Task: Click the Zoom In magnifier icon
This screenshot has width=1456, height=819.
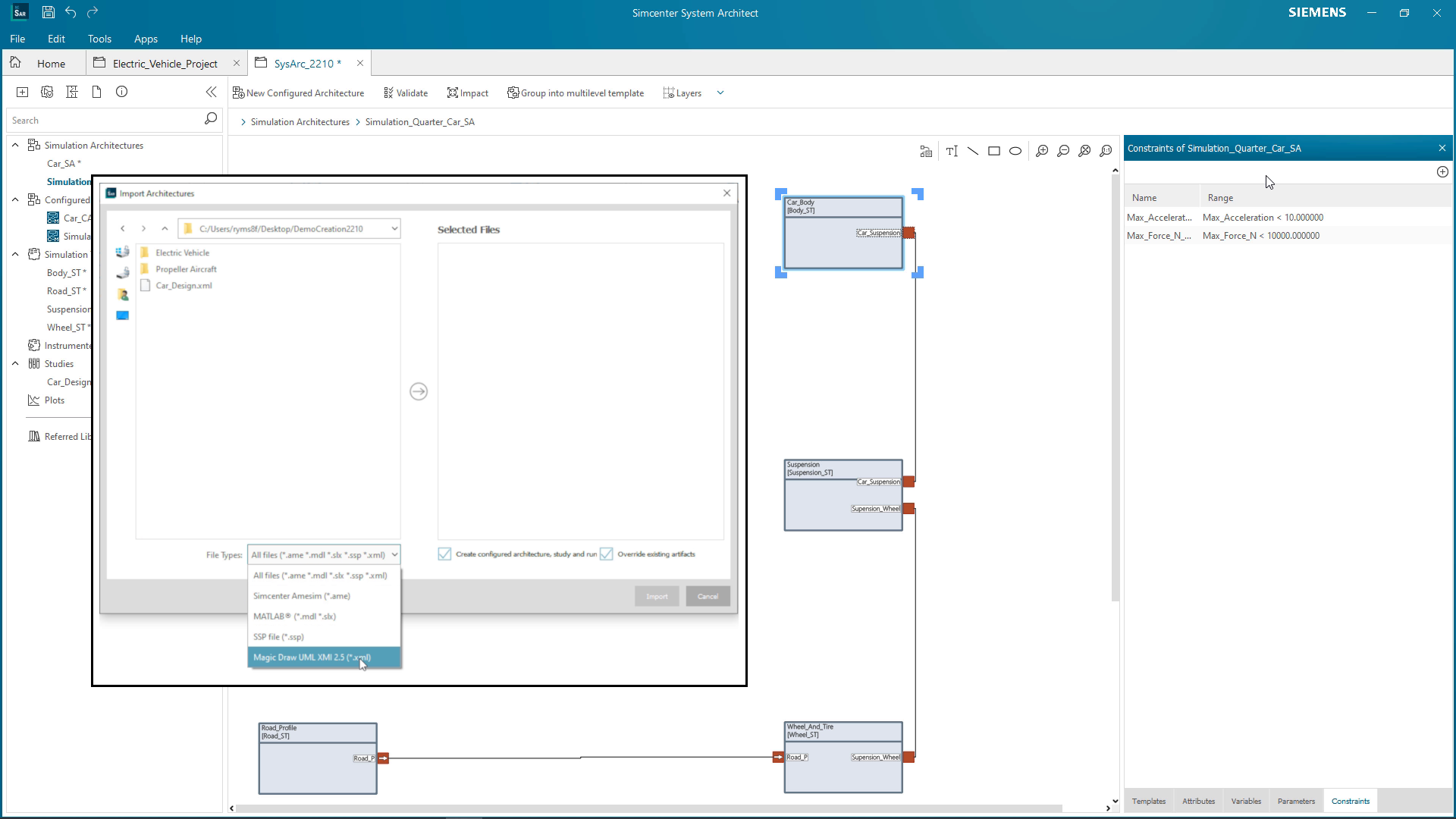Action: pos(1042,151)
